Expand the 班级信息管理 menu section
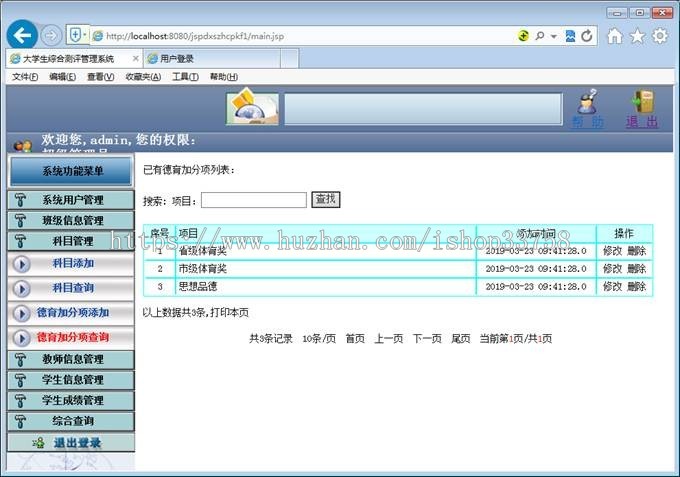 (71, 220)
